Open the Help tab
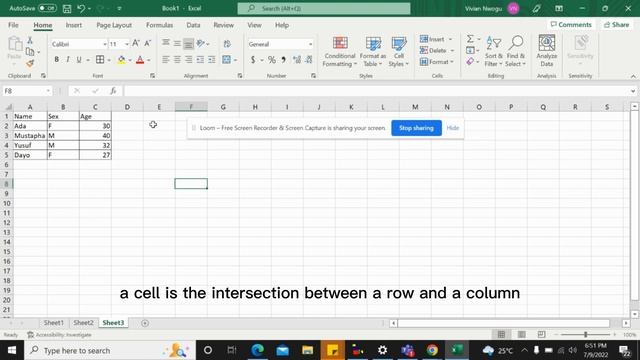Viewport: 640px width, 360px height. pos(282,25)
